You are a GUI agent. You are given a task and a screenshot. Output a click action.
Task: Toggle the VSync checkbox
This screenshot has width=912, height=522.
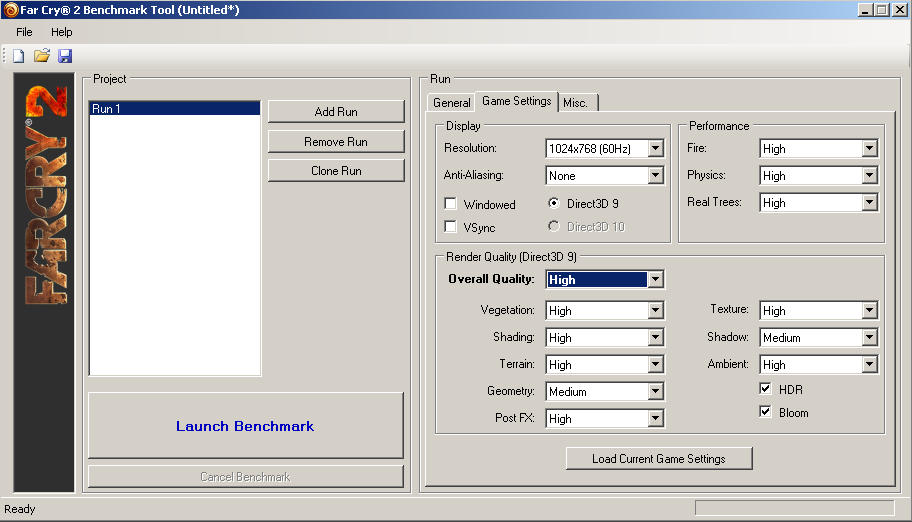[450, 226]
